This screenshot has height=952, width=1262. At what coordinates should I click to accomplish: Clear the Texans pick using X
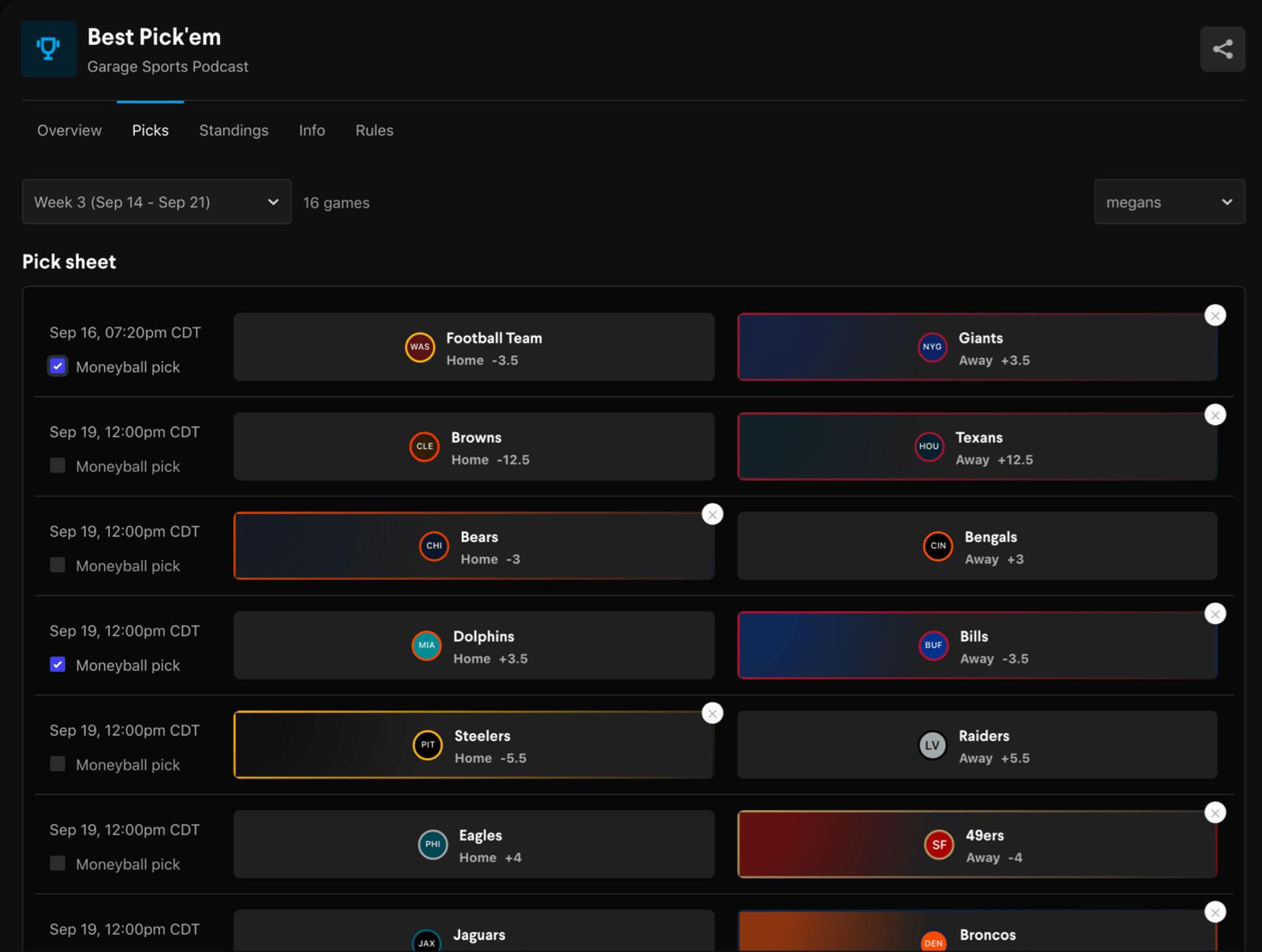(1215, 416)
